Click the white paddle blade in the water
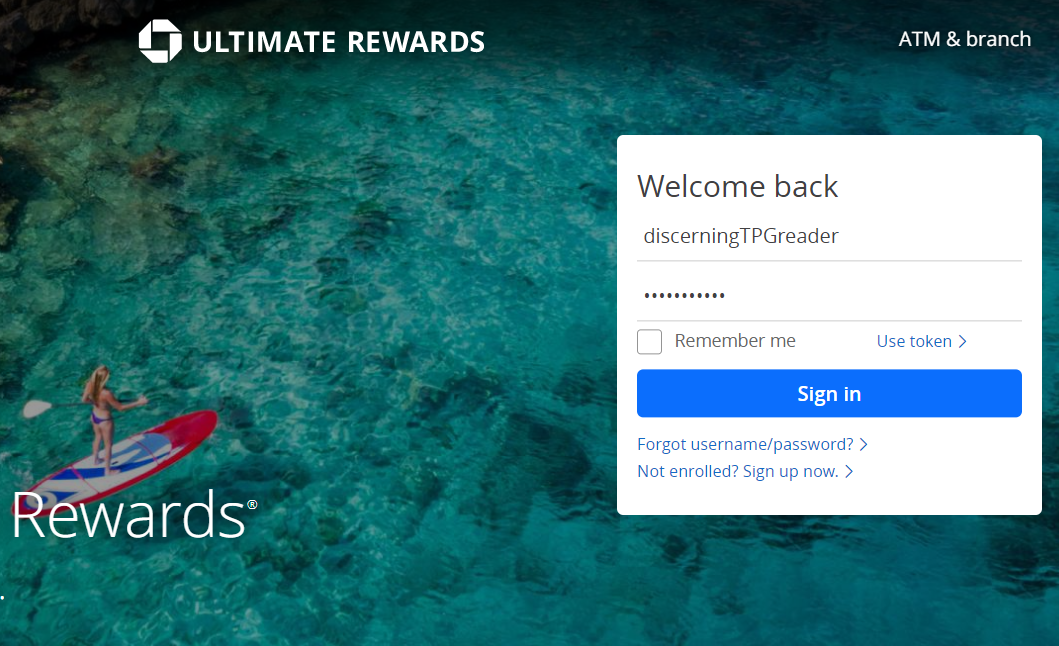The image size is (1059, 646). coord(36,408)
